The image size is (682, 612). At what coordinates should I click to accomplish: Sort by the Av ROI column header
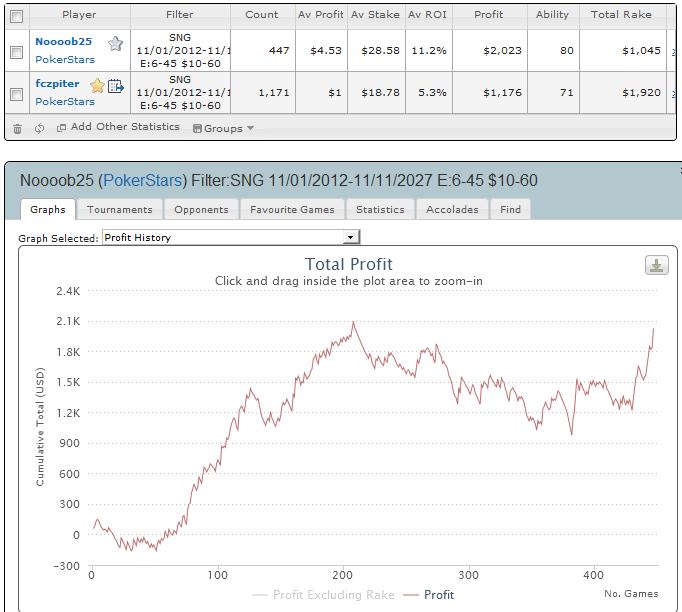click(x=428, y=15)
